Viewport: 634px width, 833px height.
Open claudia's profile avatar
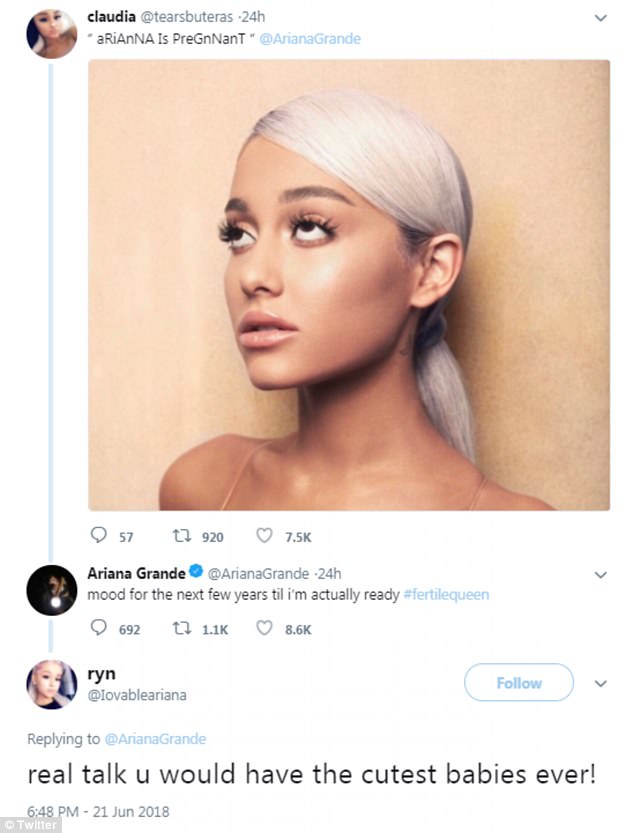coord(52,34)
